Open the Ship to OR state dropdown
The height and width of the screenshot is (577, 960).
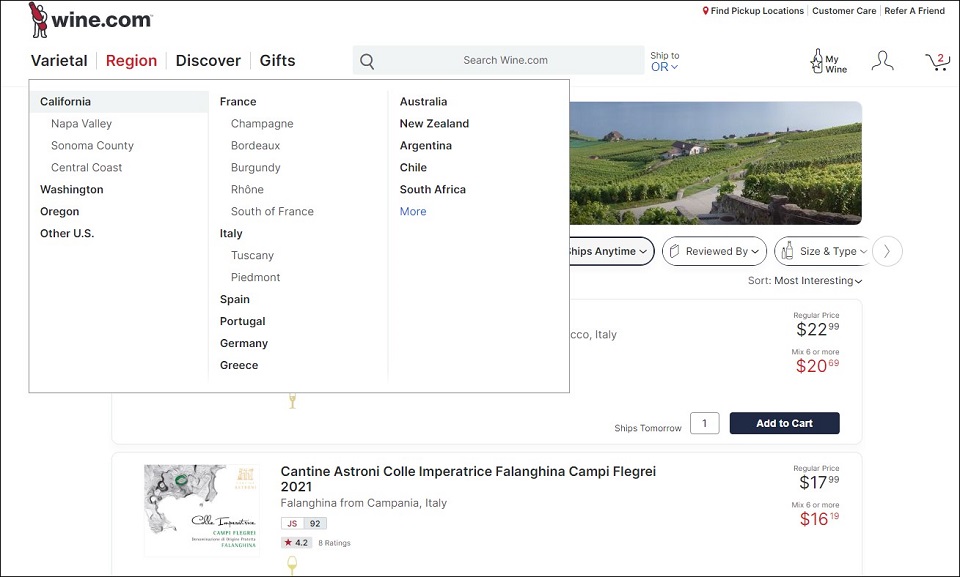664,61
